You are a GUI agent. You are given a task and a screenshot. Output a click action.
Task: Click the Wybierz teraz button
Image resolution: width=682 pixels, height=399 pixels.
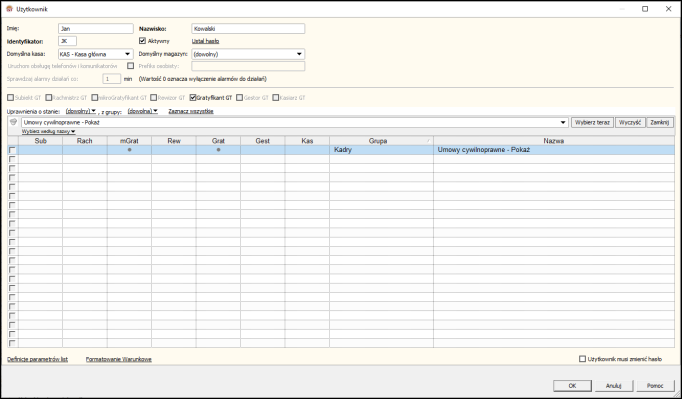coord(592,123)
